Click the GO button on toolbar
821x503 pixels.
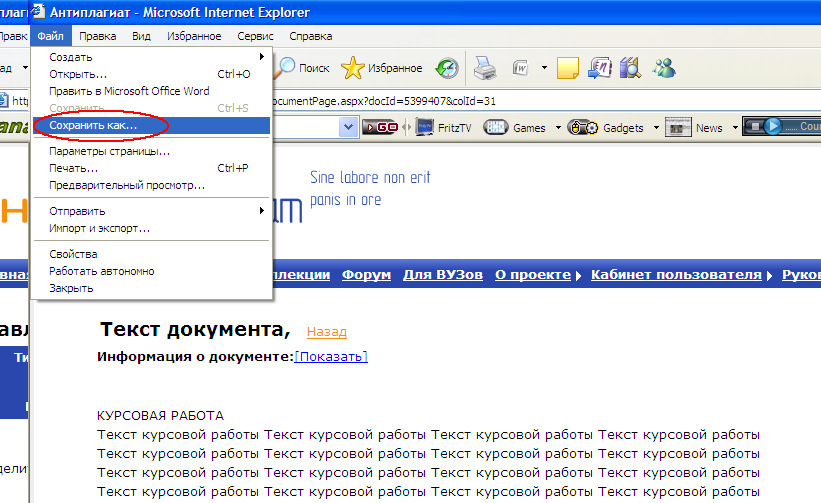380,127
